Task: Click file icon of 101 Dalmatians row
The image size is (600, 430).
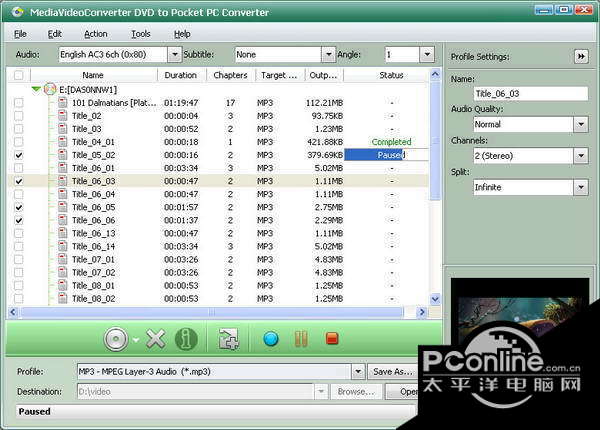Action: 63,103
